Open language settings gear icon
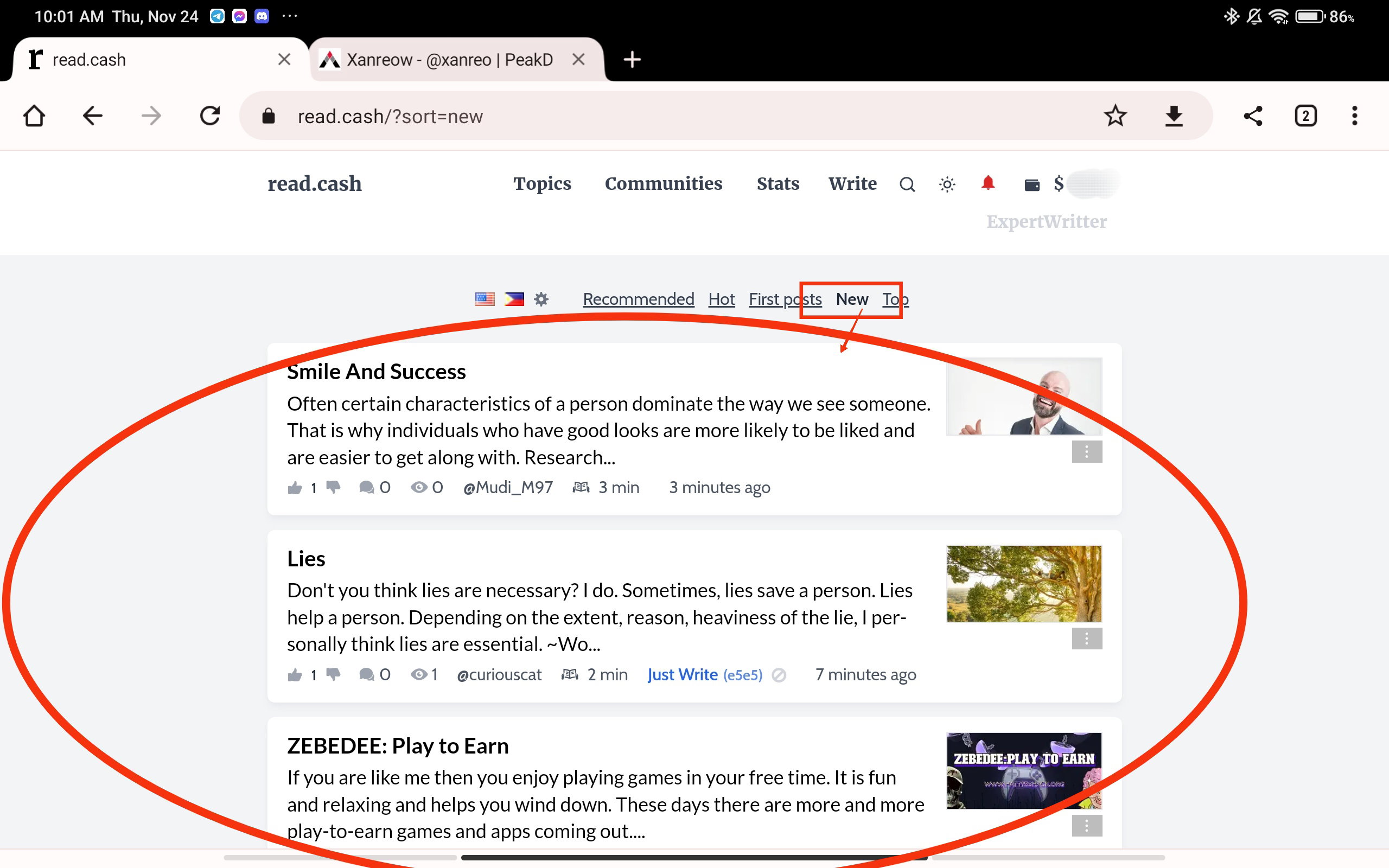 [x=541, y=299]
